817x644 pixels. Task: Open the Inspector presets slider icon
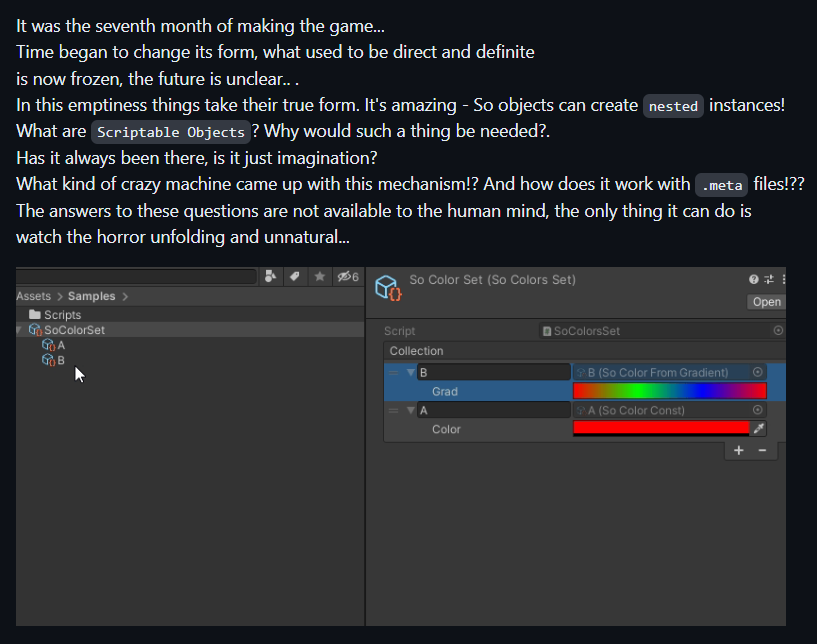coord(769,279)
